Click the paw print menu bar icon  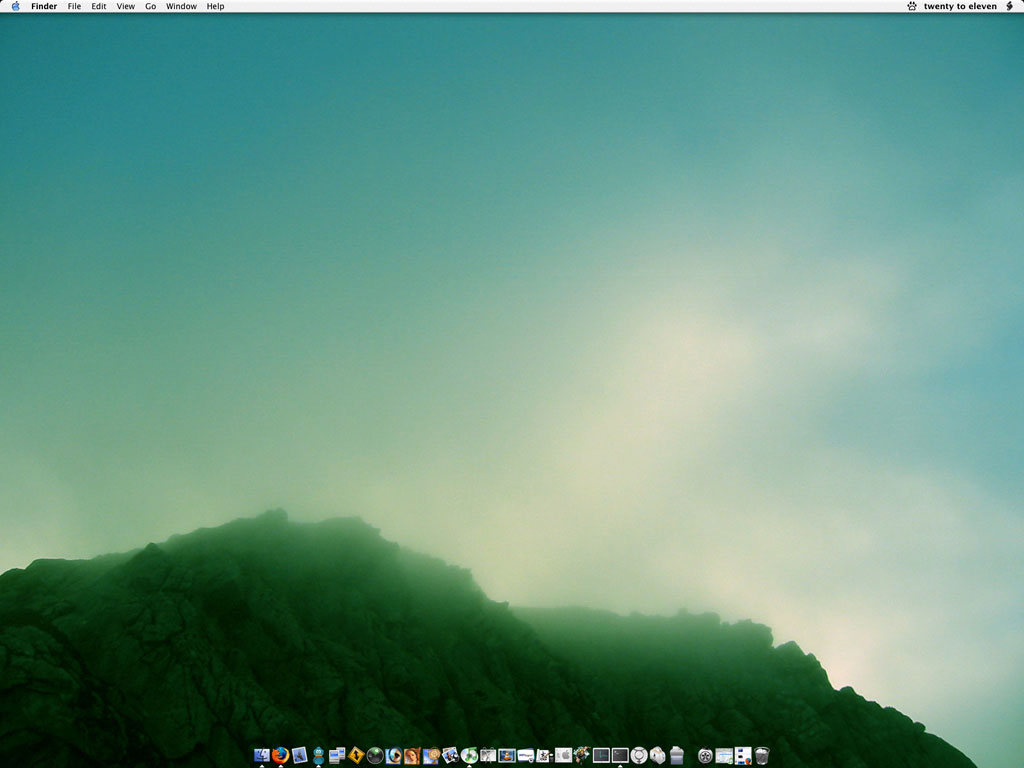[x=912, y=7]
